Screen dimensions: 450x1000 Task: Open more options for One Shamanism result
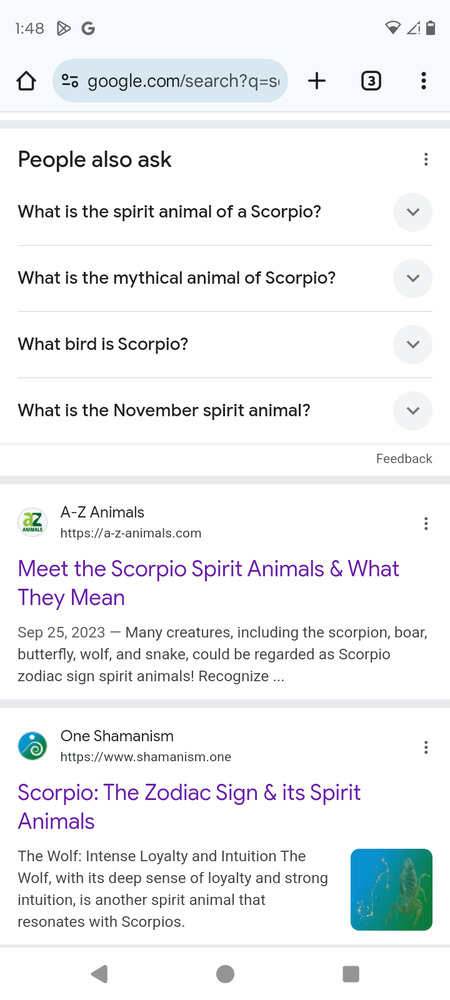click(426, 747)
